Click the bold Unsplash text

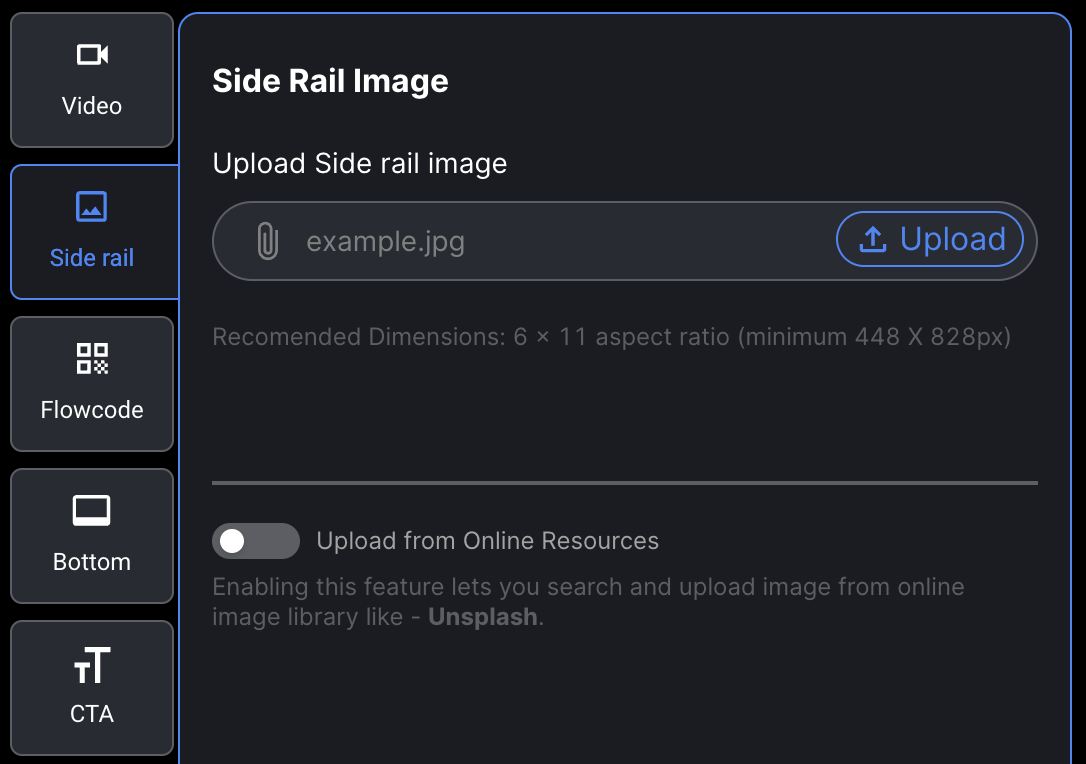coord(483,617)
